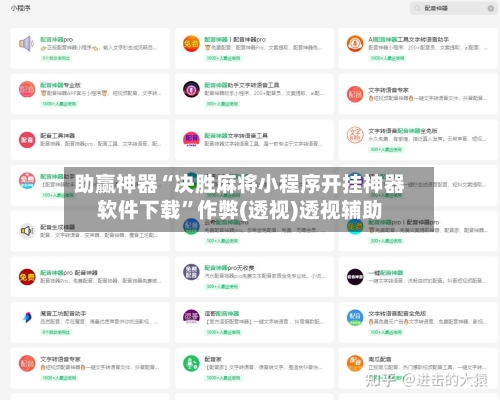Open the blue 配音 icon of 文字转语音配音全免版
Screen dimensions: 500x400
[355, 318]
